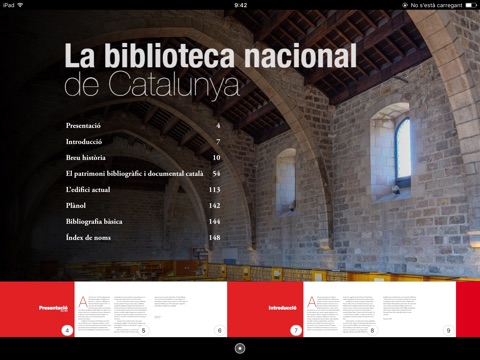Open the Índex de noms contents entry
This screenshot has height=360, width=480.
143,238
